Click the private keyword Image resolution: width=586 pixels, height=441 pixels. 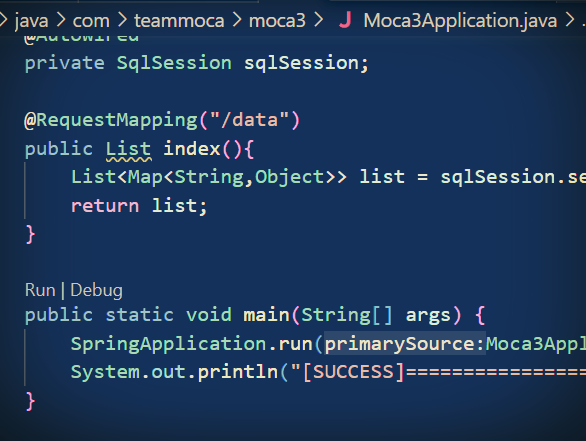pos(64,63)
